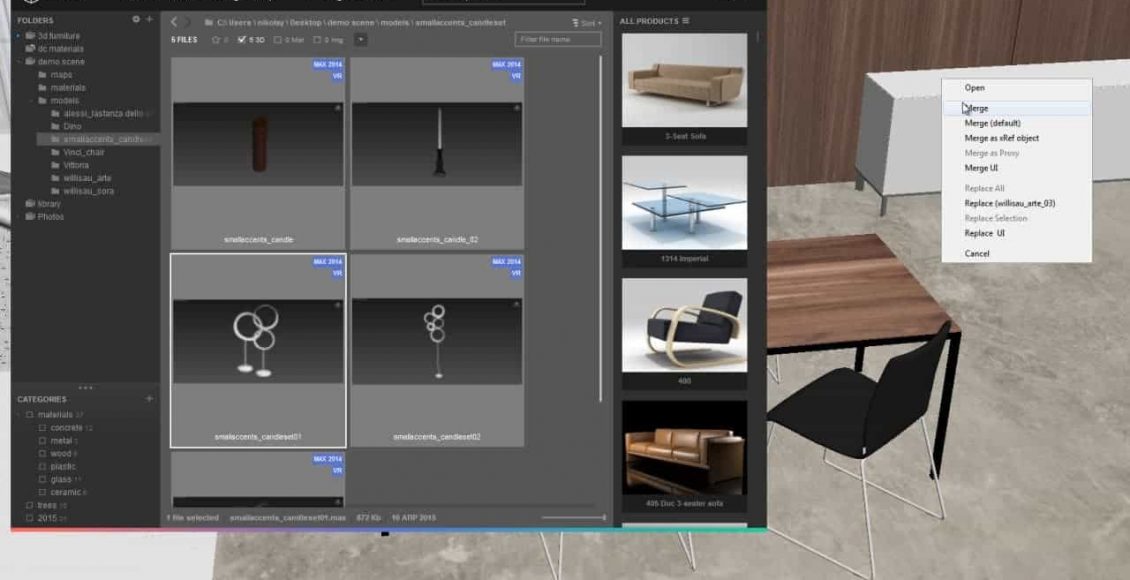Image resolution: width=1130 pixels, height=580 pixels.
Task: Click the folders settings gear icon
Action: click(136, 20)
